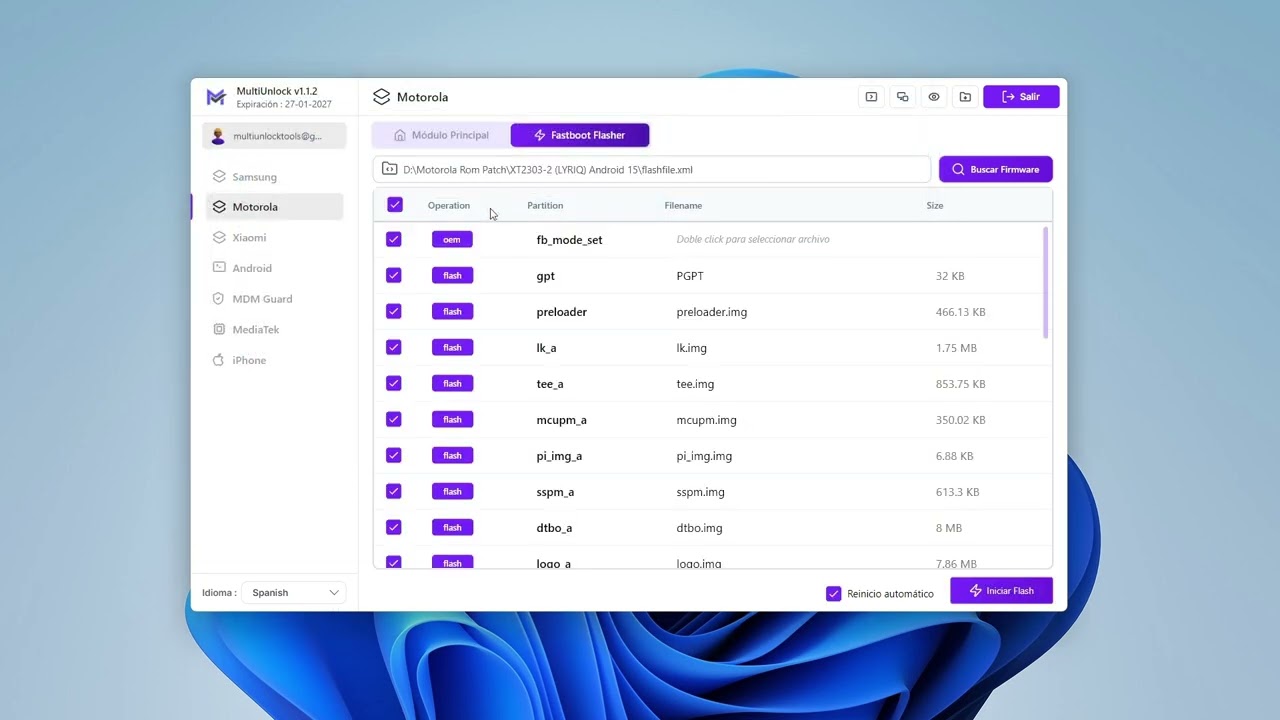Click the PGPT filename cell
The image size is (1280, 720).
[690, 276]
